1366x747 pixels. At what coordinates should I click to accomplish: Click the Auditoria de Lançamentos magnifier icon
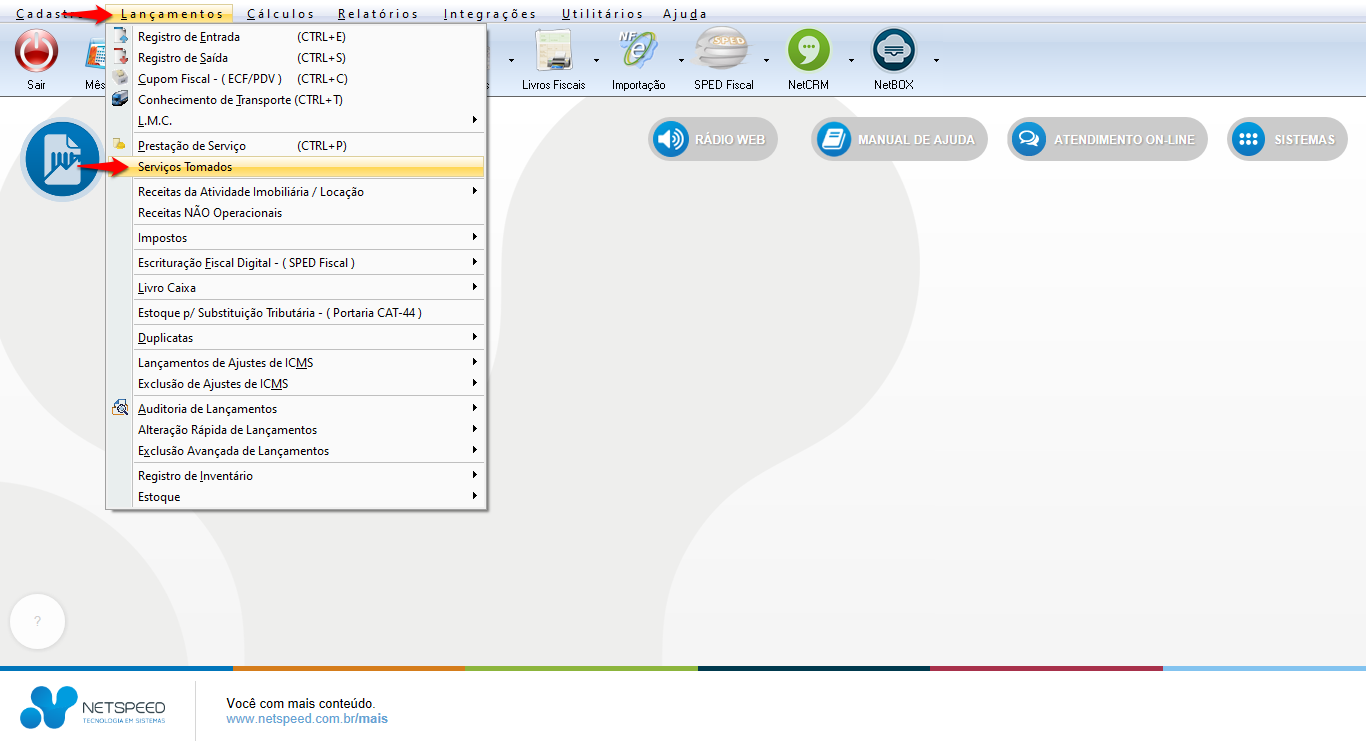point(121,408)
